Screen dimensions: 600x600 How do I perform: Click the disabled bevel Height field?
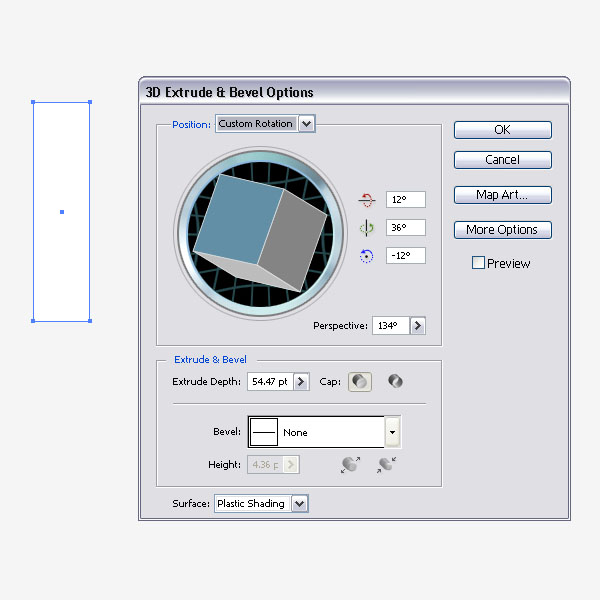(x=265, y=465)
